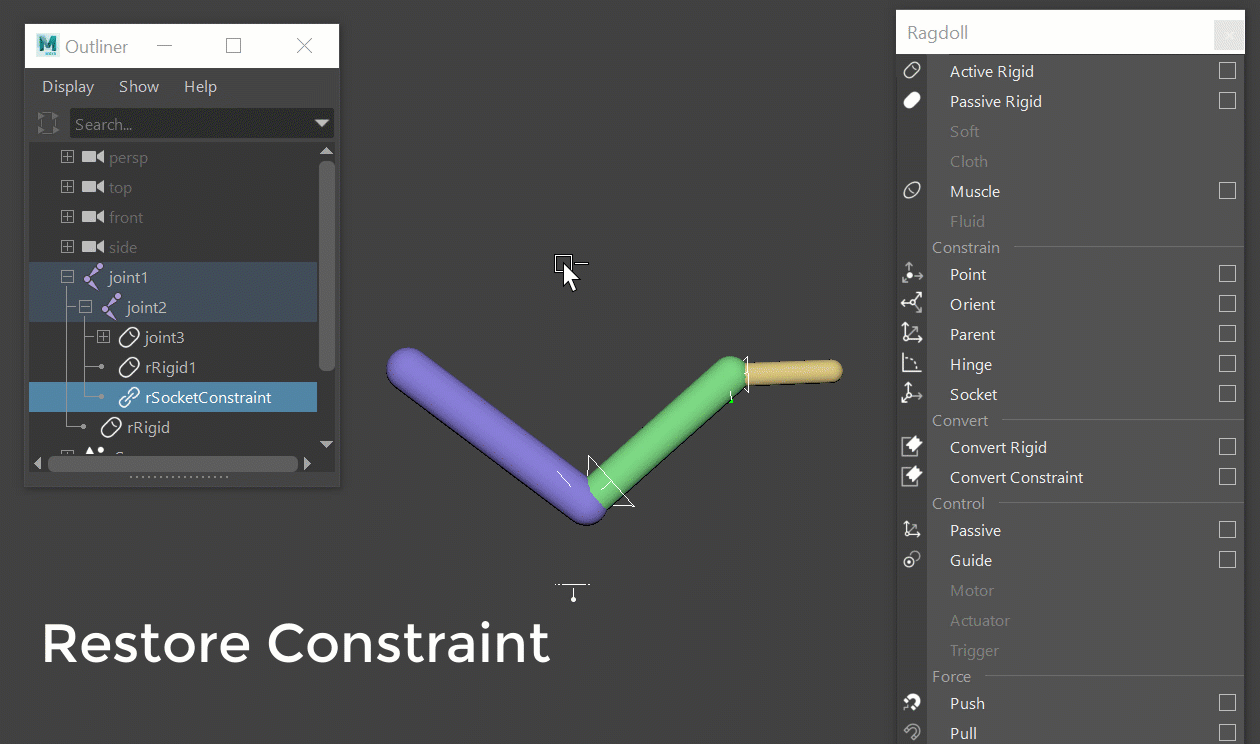
Task: Click the Point constraint icon
Action: (912, 274)
